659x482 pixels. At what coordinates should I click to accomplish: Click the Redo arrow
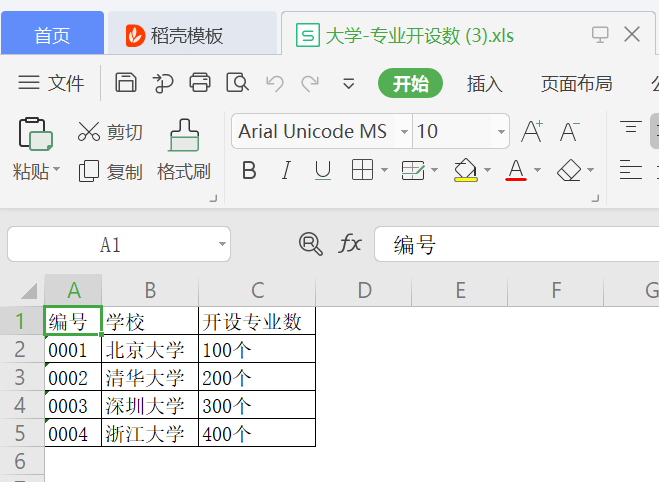(310, 83)
